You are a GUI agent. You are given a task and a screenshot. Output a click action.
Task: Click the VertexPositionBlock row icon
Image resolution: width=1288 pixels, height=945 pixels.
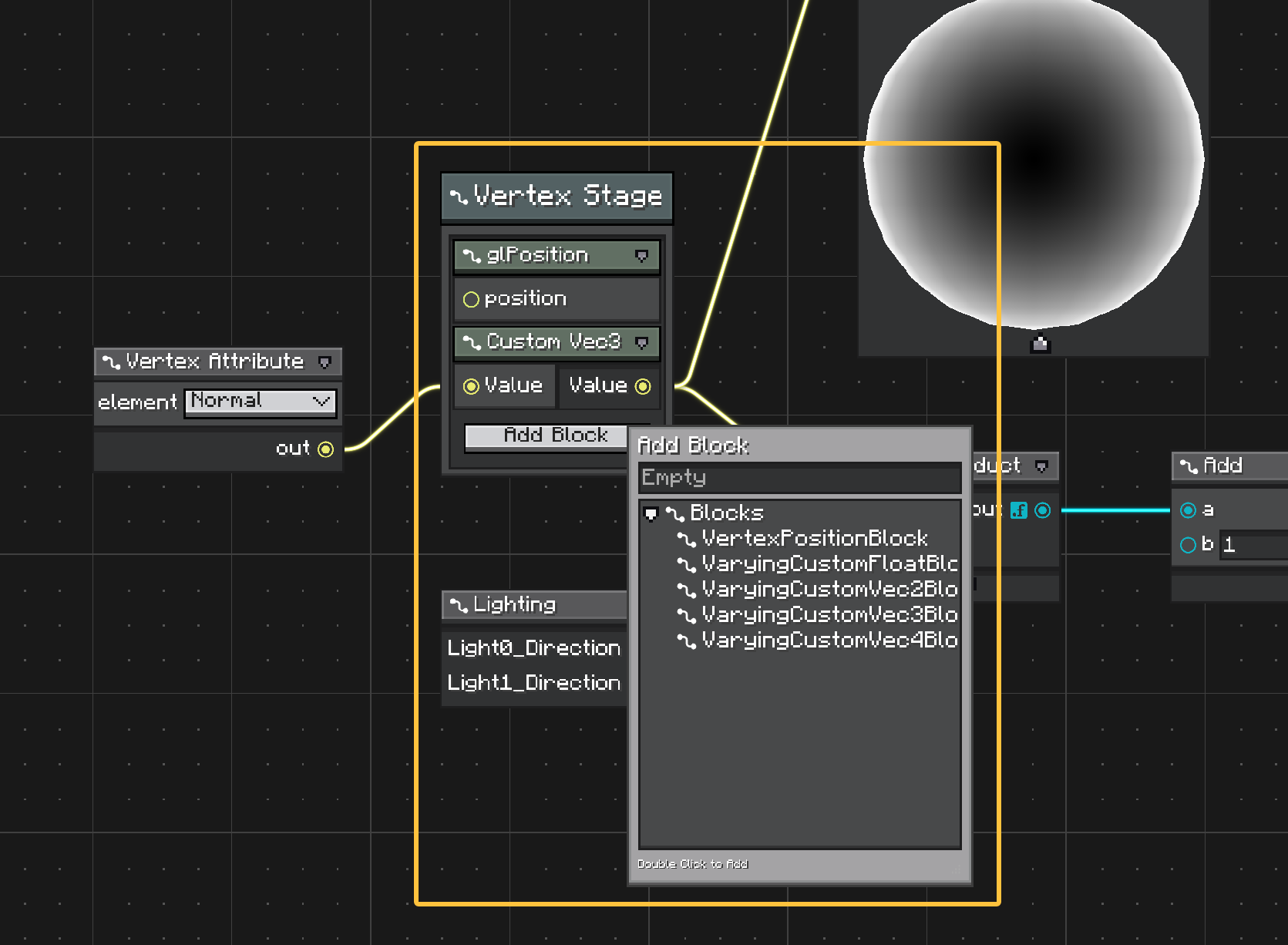point(686,539)
